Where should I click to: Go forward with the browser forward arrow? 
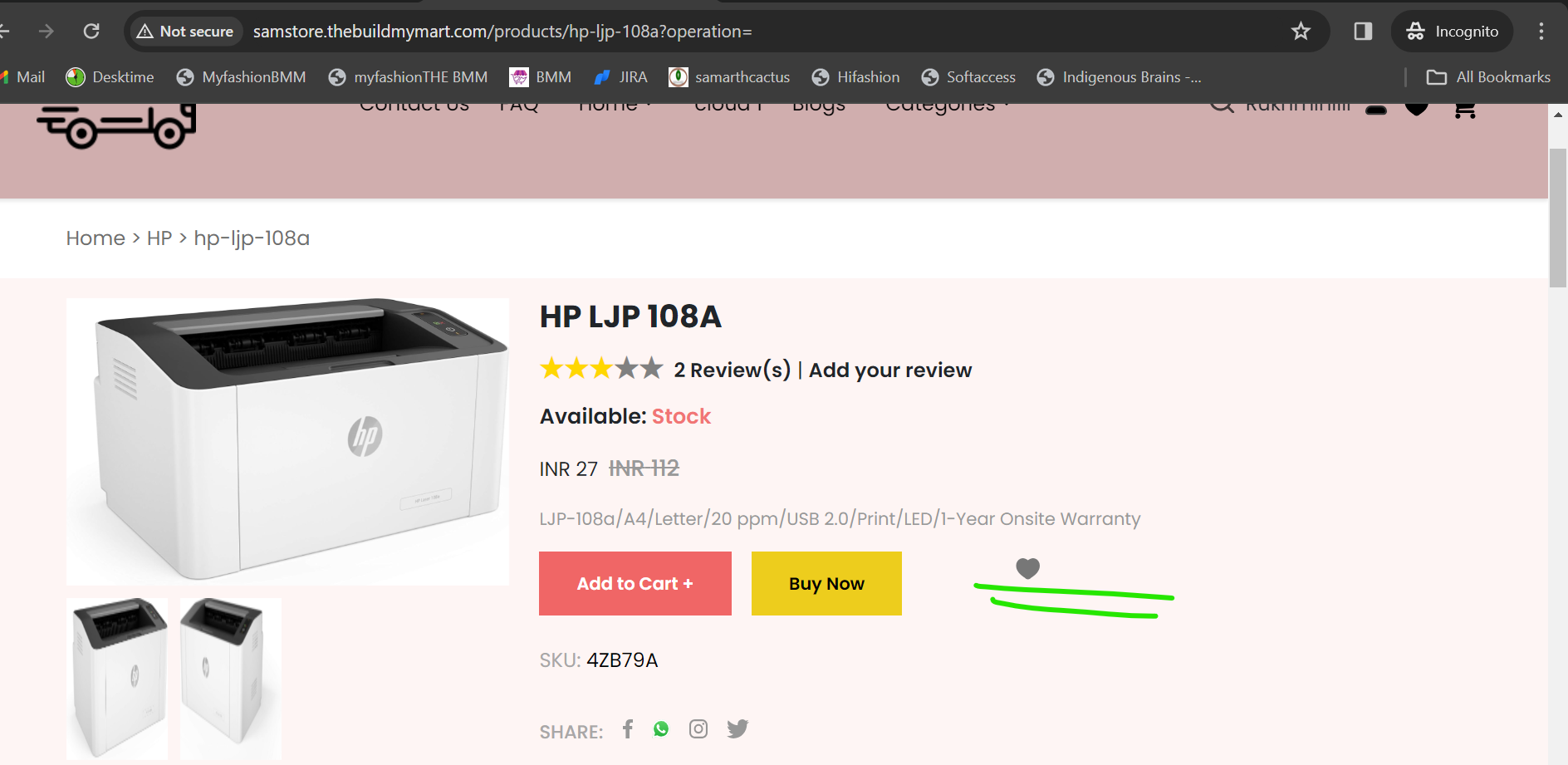click(47, 32)
